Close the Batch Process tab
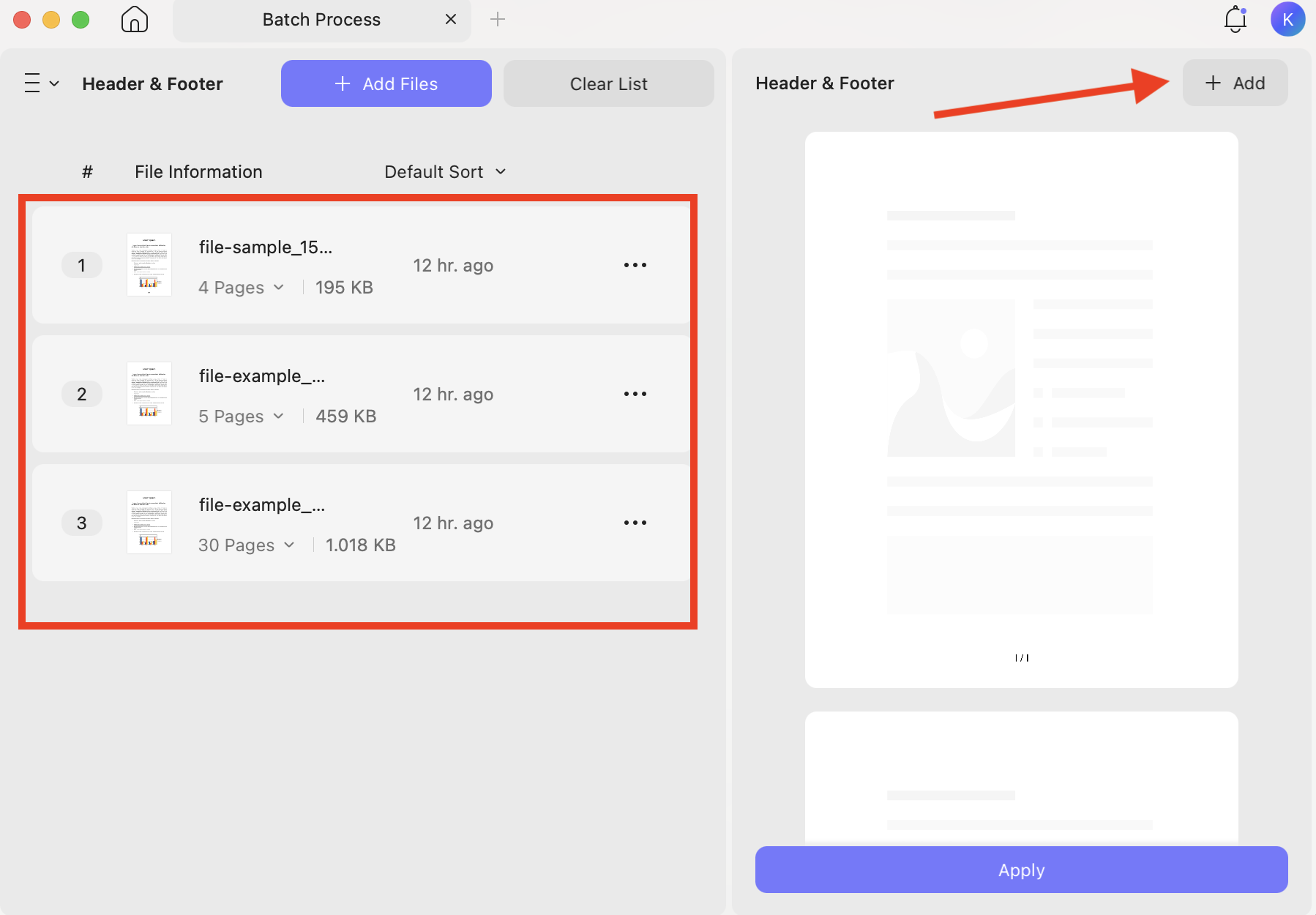The height and width of the screenshot is (915, 1316). (451, 19)
